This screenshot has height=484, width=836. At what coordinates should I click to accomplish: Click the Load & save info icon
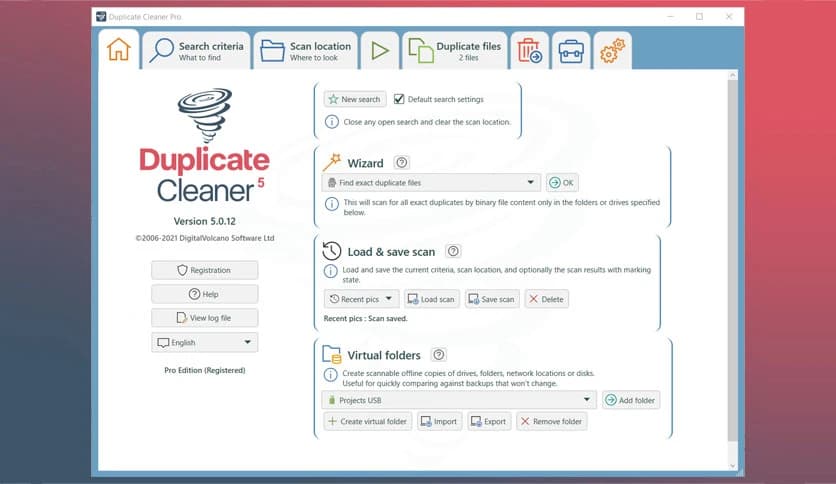pos(331,271)
